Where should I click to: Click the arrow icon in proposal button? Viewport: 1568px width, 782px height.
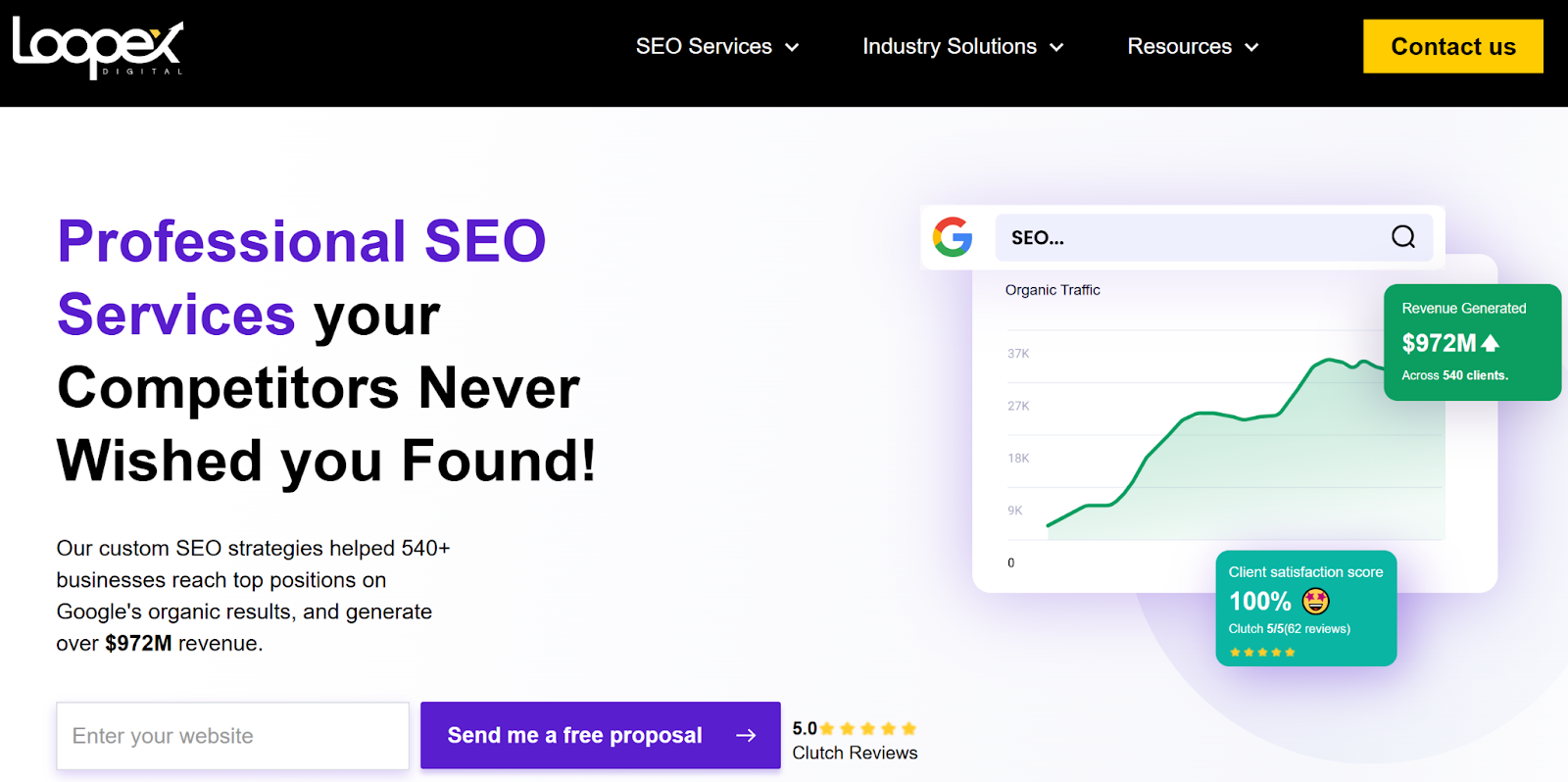point(746,735)
